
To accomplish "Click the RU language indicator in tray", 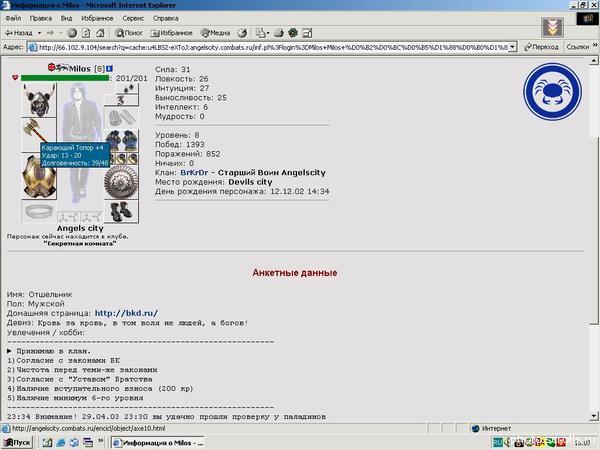I will pos(497,443).
